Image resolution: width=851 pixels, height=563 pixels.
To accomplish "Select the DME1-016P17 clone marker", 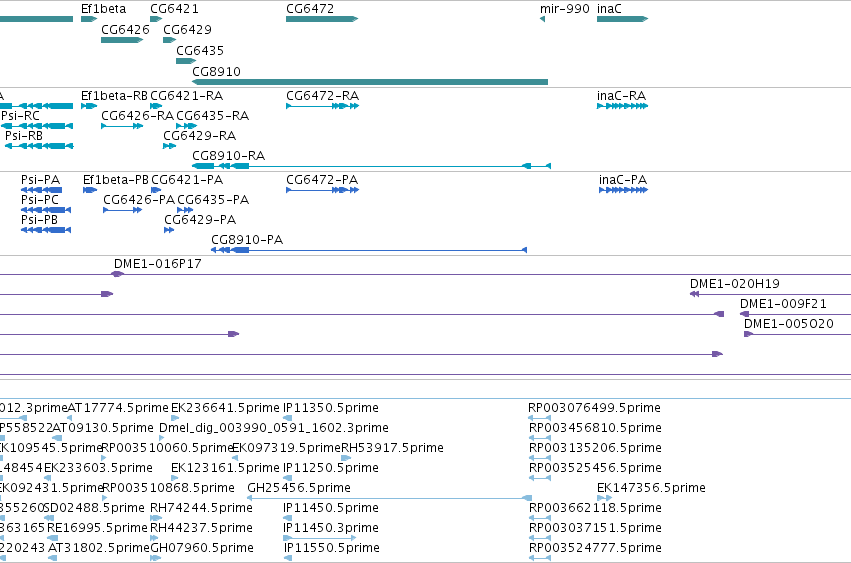I will coord(117,274).
